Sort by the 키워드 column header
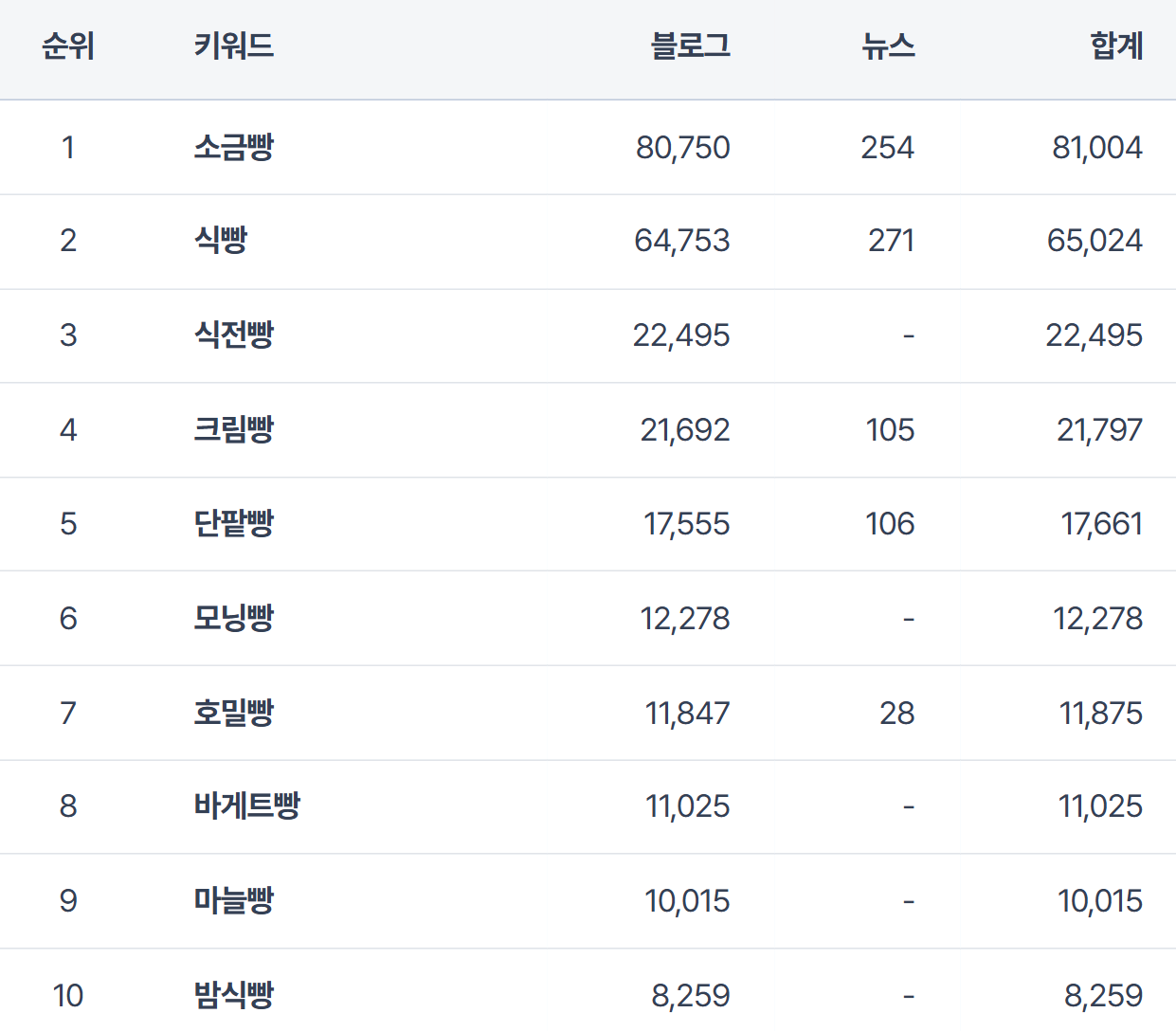Viewport: 1176px width, 1031px height. click(233, 45)
